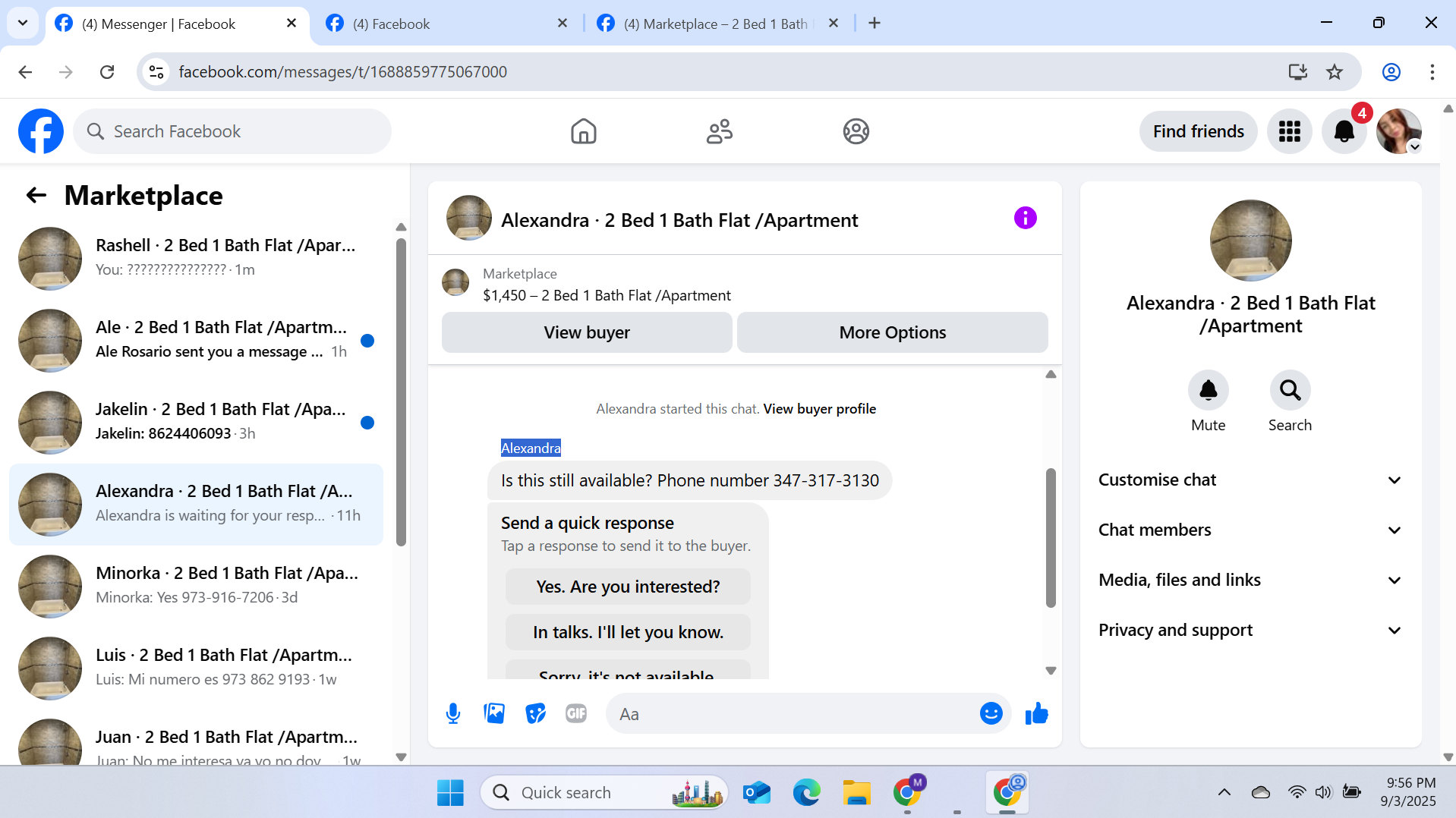
Task: Open install app icon in address bar
Action: (x=1297, y=72)
